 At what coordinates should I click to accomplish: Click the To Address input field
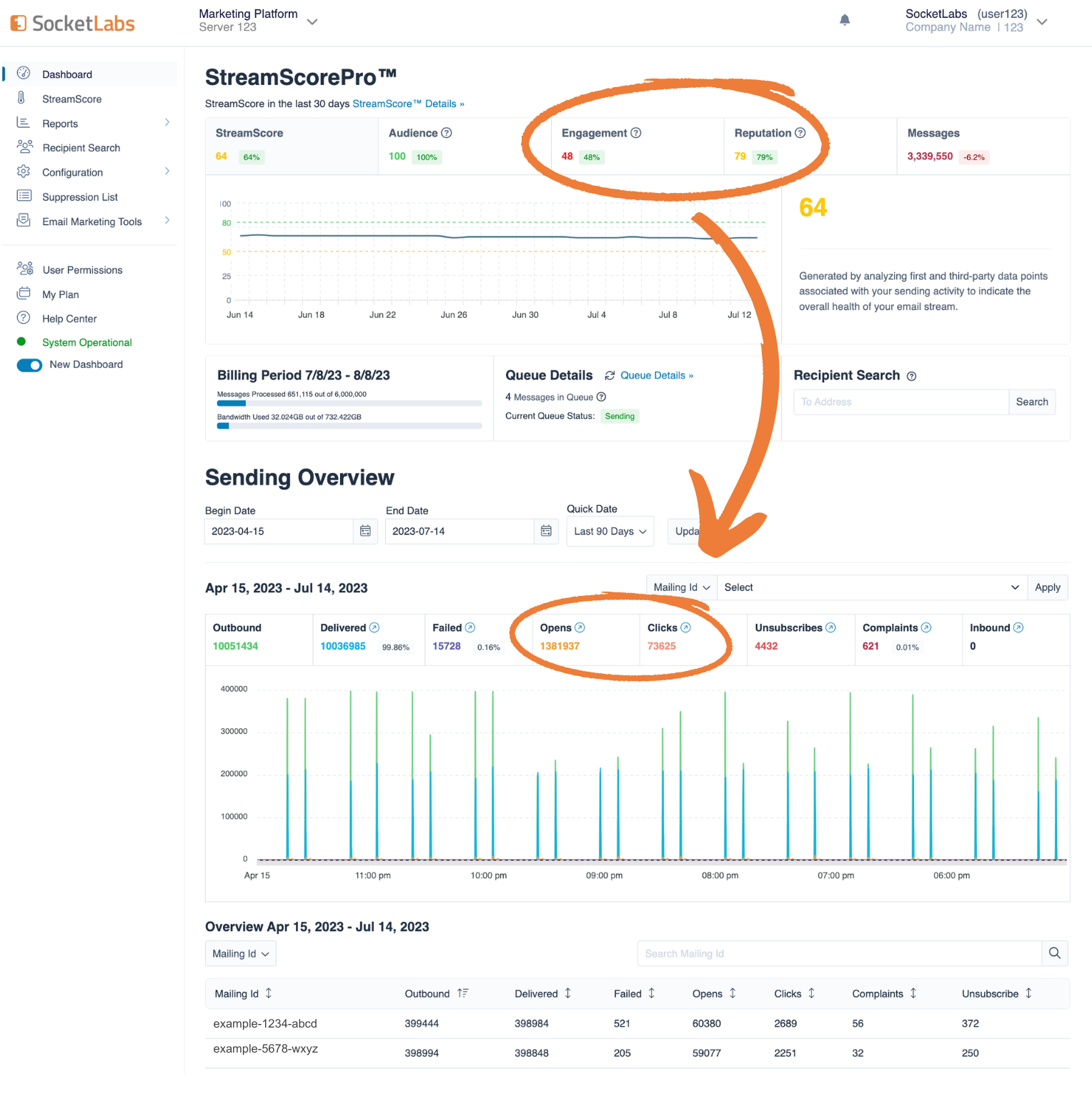[x=901, y=402]
